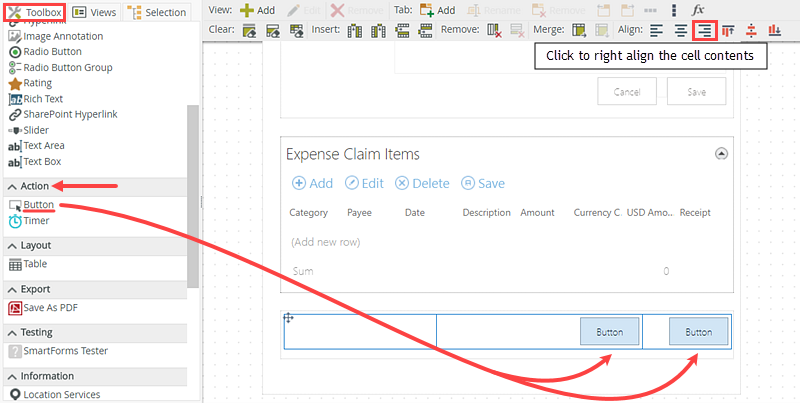Select Radio Button control in toolbox
800x403 pixels.
pyautogui.click(x=45, y=52)
